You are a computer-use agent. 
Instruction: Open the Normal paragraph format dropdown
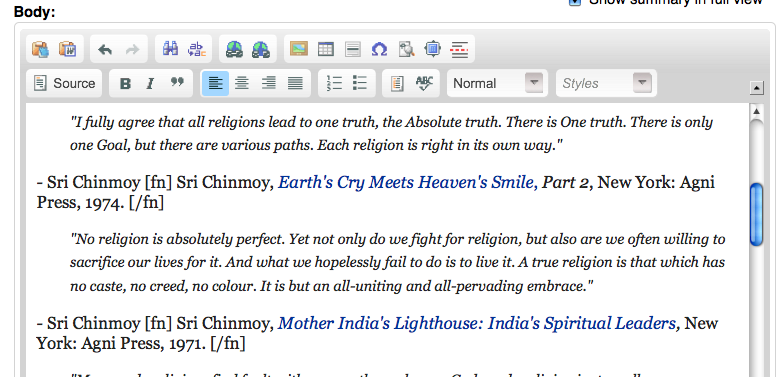click(498, 83)
